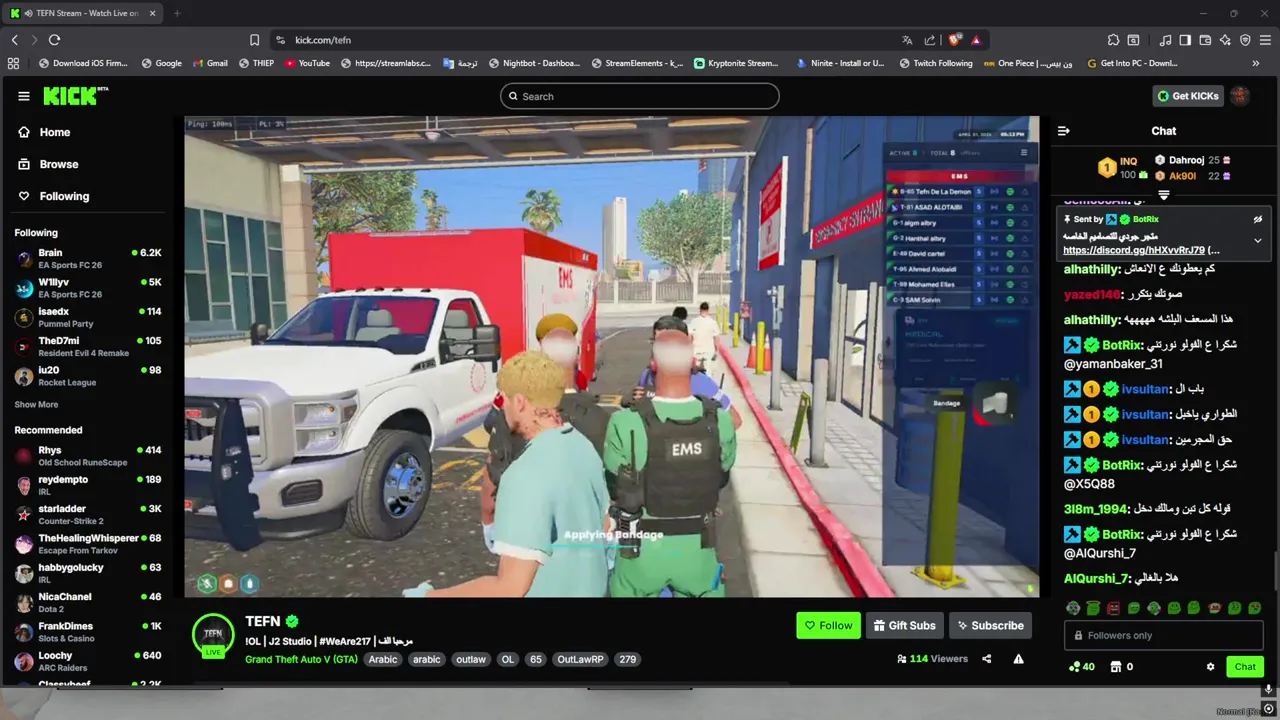Report the stream with the warning icon
Image resolution: width=1280 pixels, height=720 pixels.
coord(1018,659)
